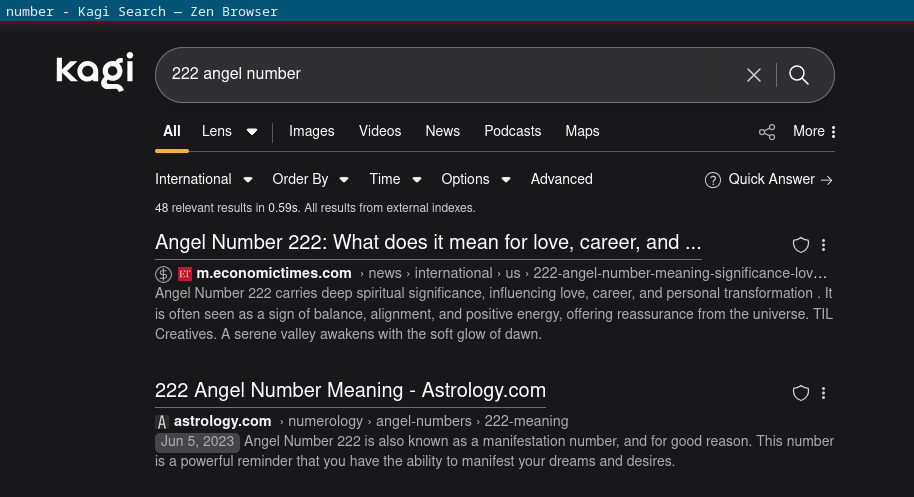Click the magnifying glass search icon
Screen dimensions: 914x497
coord(799,75)
